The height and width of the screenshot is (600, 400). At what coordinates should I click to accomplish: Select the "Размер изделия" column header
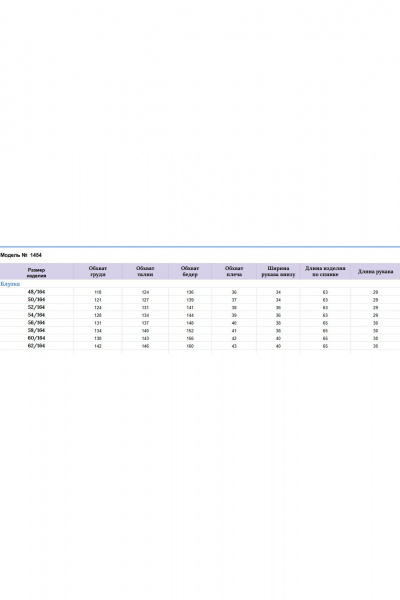pyautogui.click(x=36, y=272)
